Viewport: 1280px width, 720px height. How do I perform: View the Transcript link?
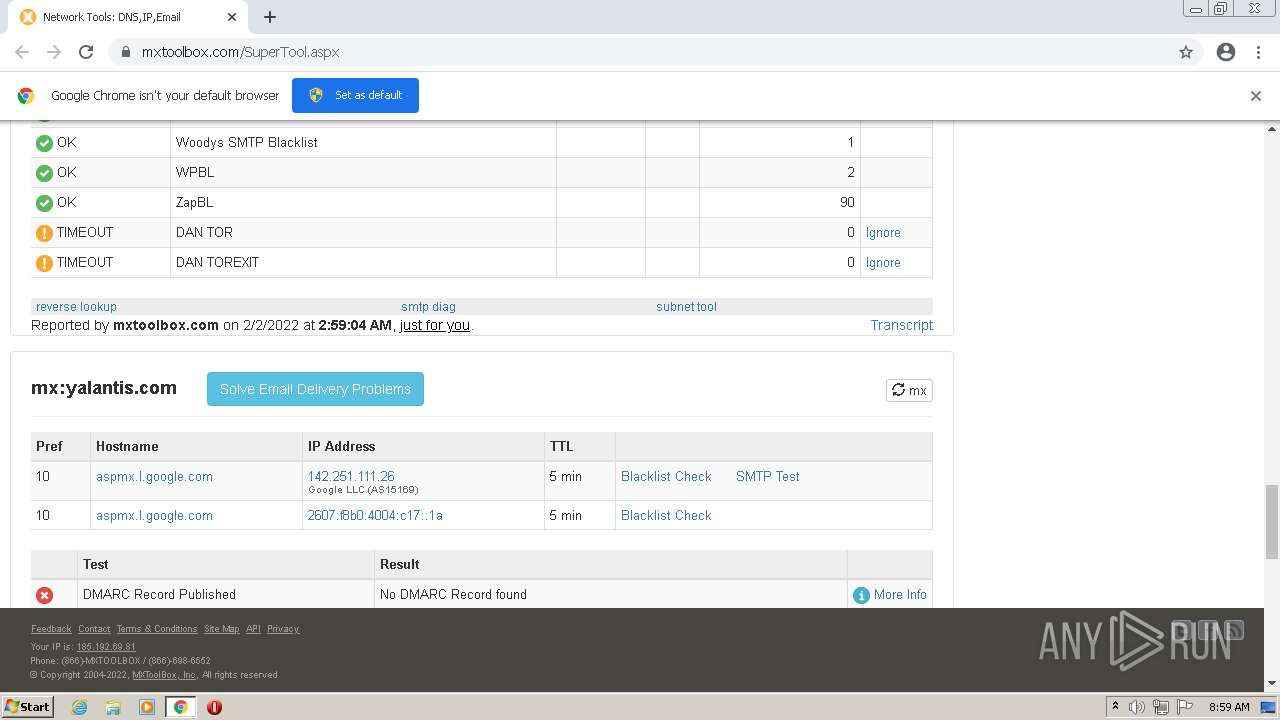(x=901, y=325)
